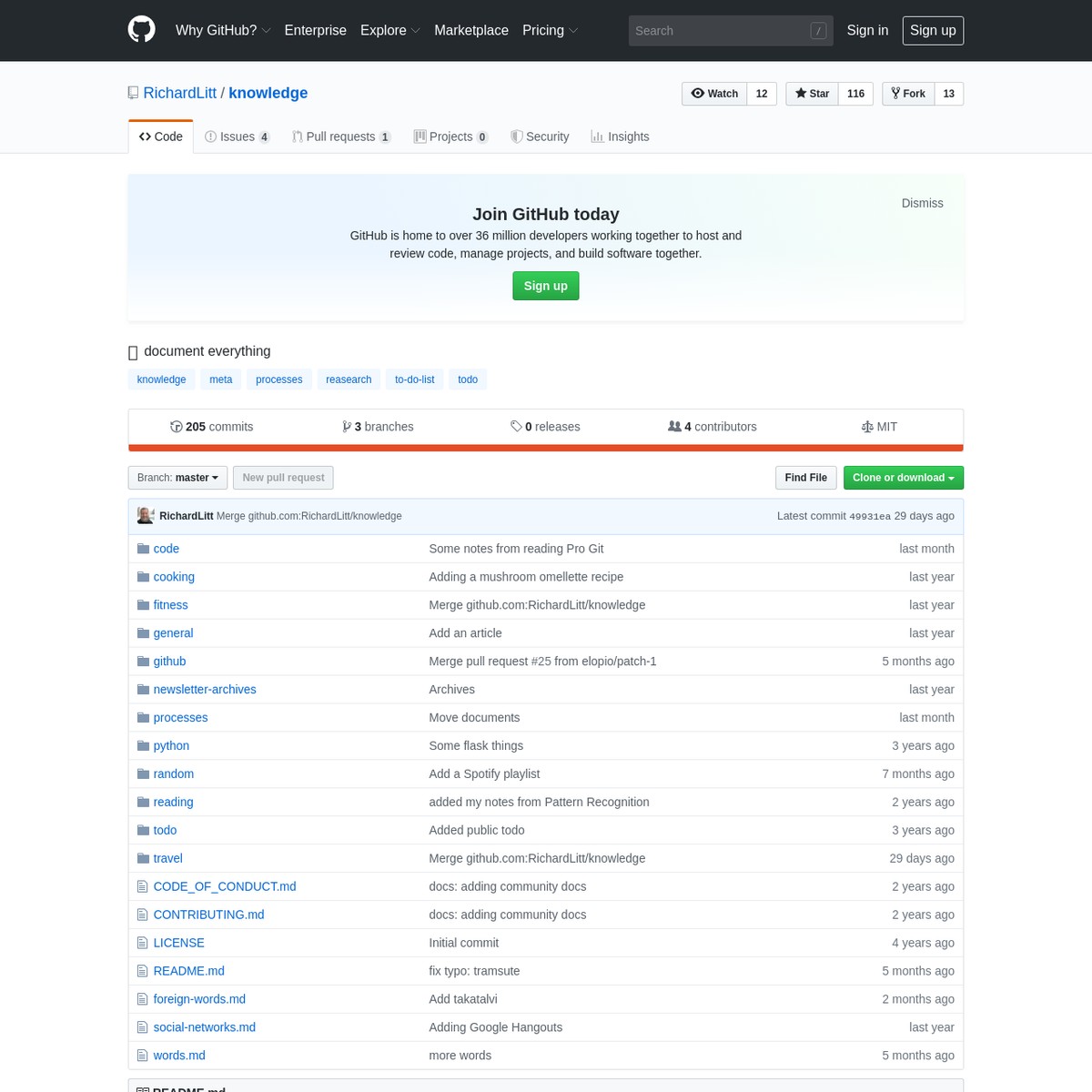Select the Code tab
1092x1092 pixels.
pos(161,136)
